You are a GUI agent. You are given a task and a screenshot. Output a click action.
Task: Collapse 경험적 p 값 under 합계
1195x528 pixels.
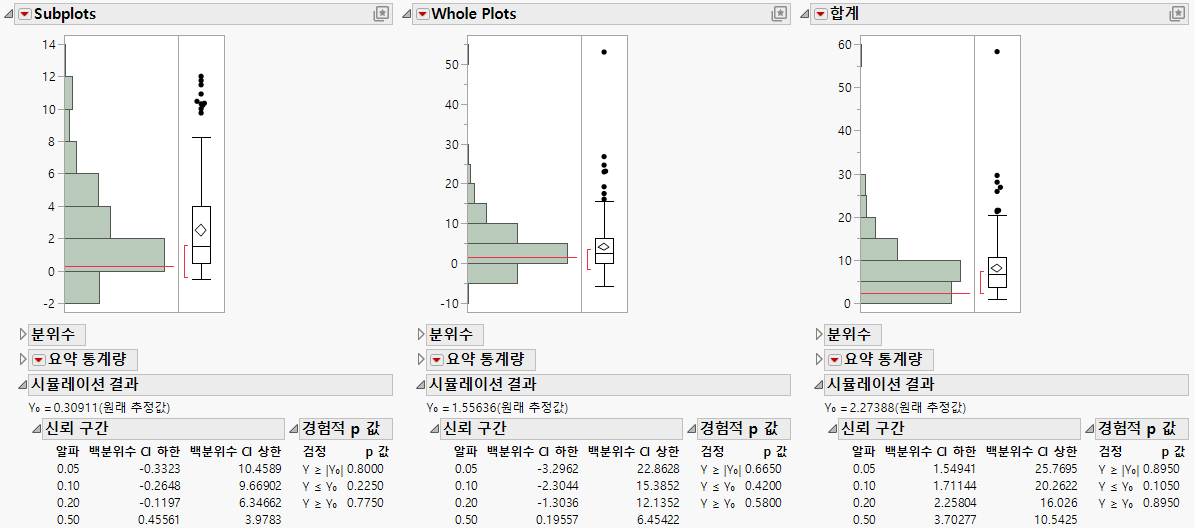tap(1091, 429)
